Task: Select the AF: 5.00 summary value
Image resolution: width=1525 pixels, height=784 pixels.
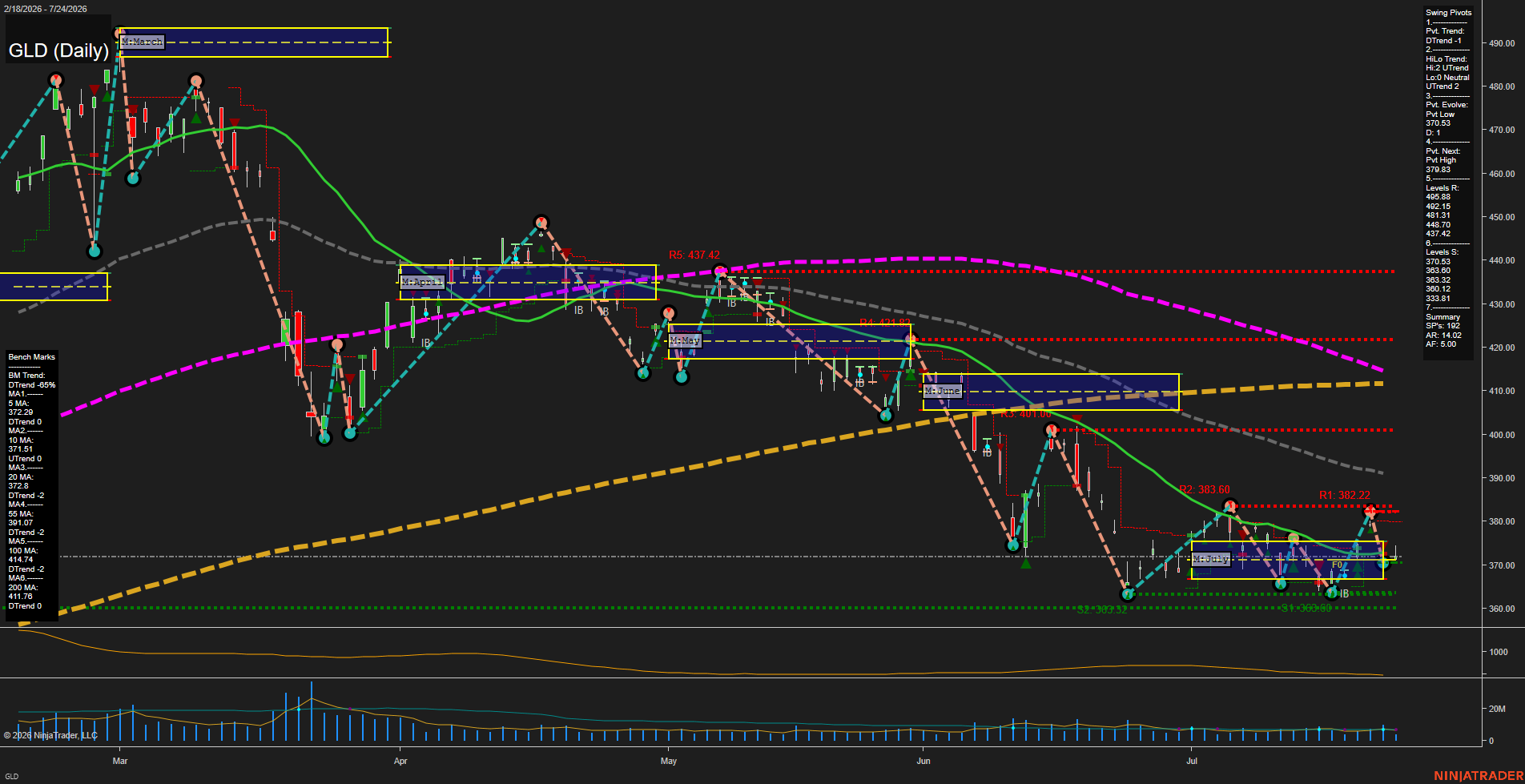Action: (x=1441, y=344)
